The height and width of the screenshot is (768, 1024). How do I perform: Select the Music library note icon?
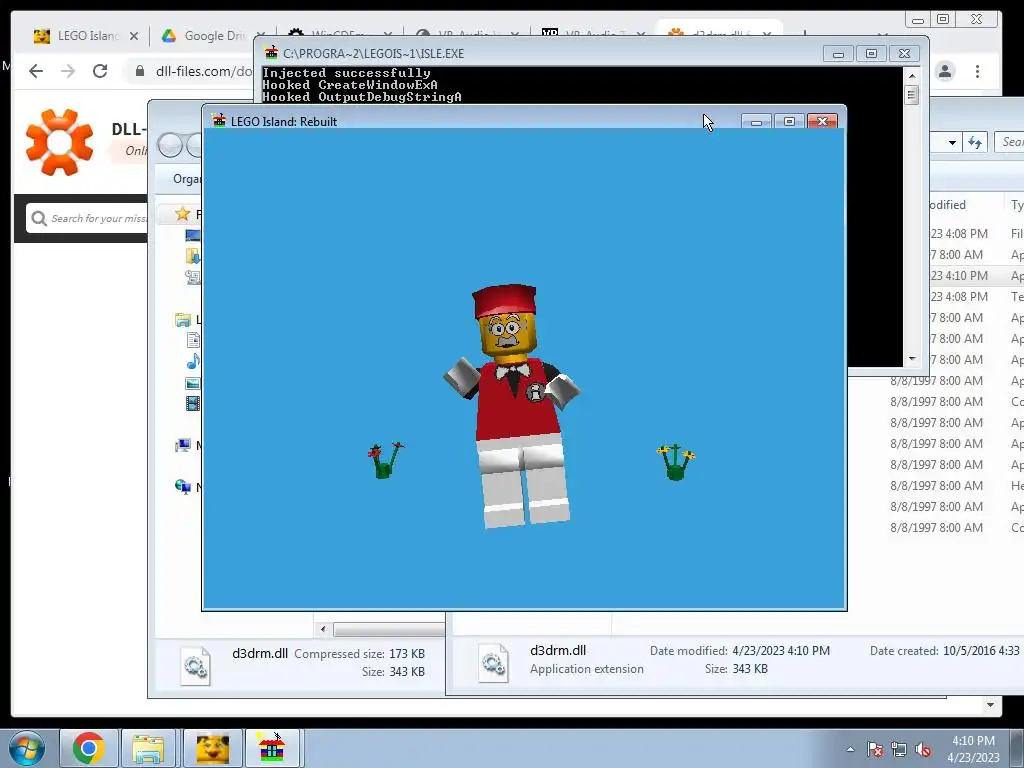click(x=193, y=361)
